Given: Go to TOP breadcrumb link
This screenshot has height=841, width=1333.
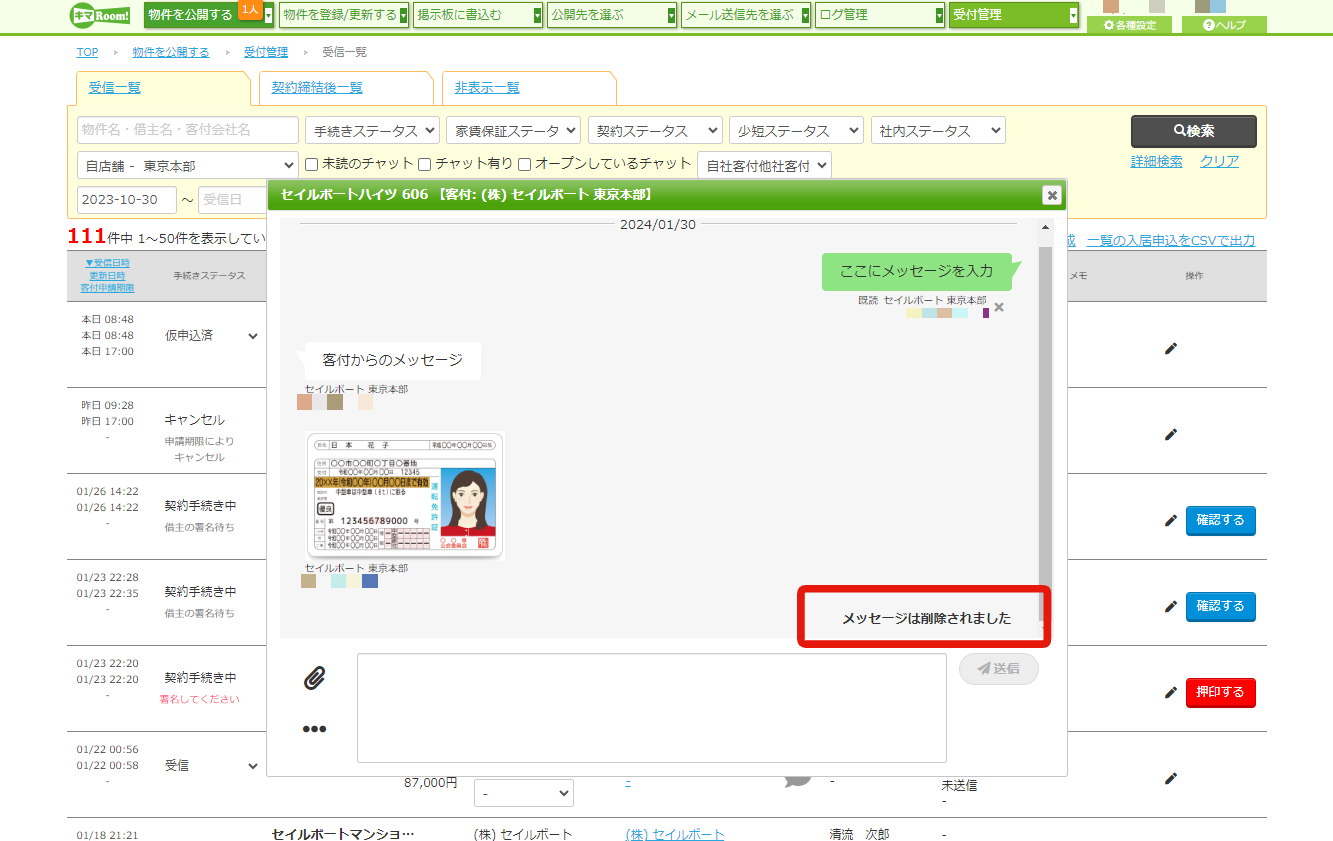Looking at the screenshot, I should pyautogui.click(x=87, y=52).
